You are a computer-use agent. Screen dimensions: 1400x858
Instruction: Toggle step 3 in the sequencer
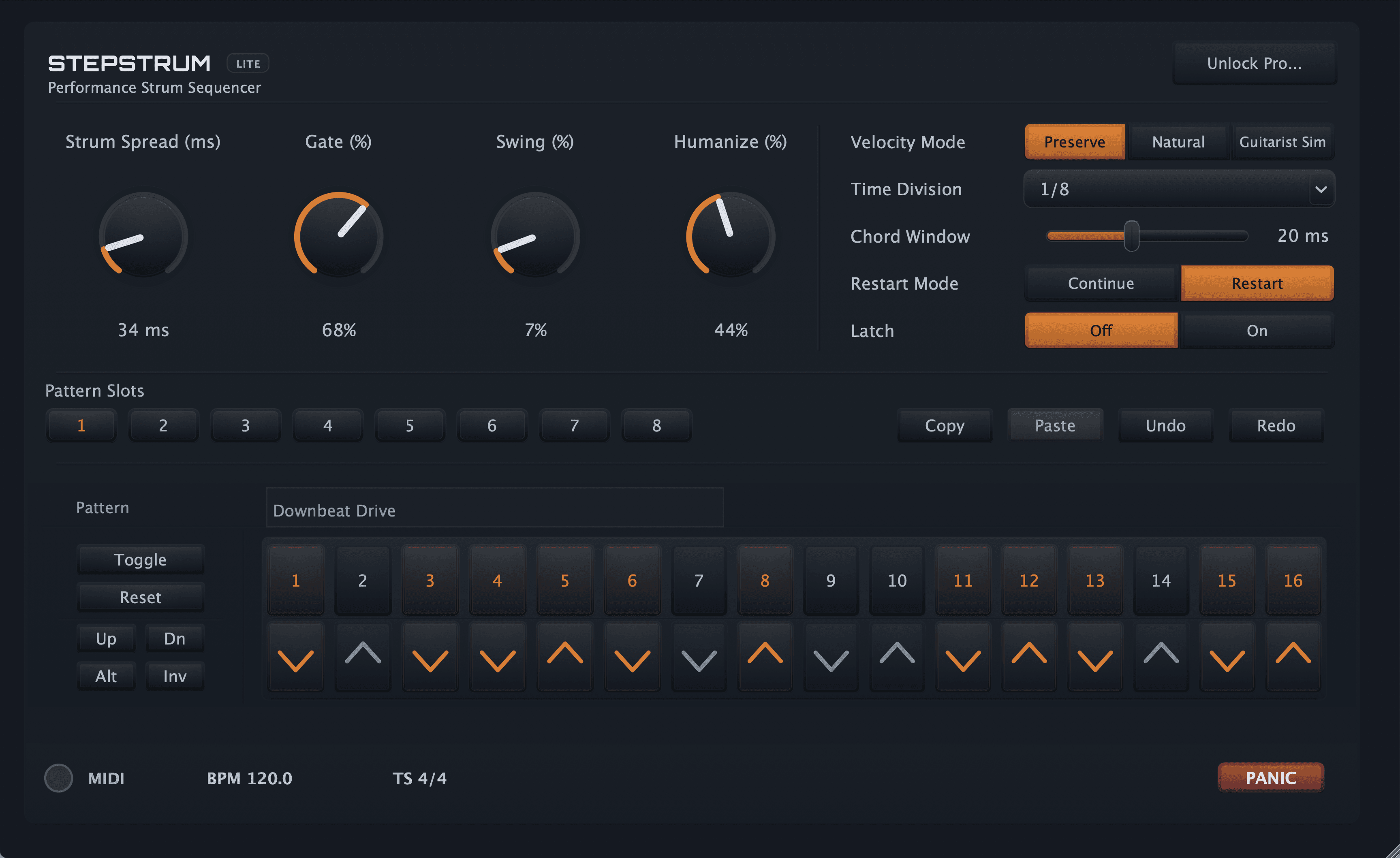click(x=430, y=580)
